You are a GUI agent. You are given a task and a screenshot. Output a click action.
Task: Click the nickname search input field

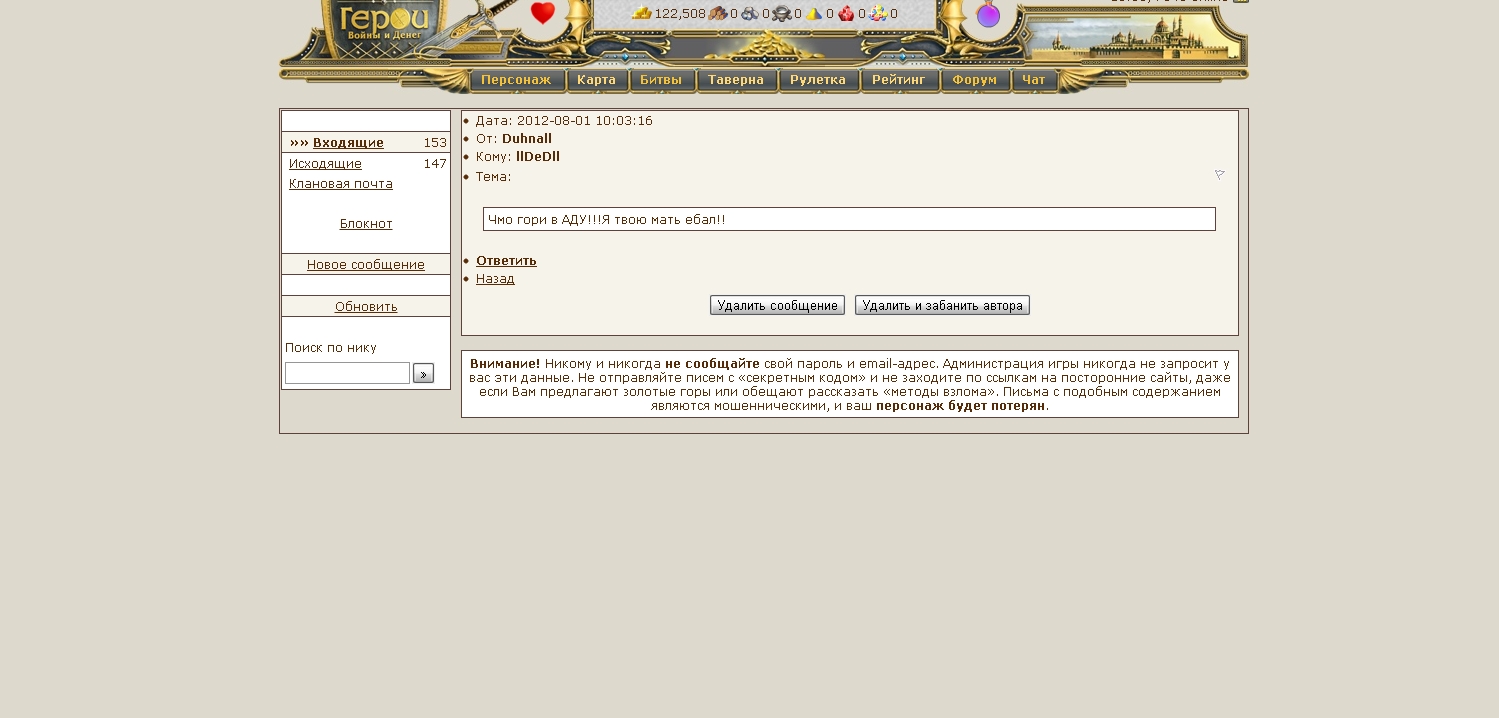coord(347,373)
